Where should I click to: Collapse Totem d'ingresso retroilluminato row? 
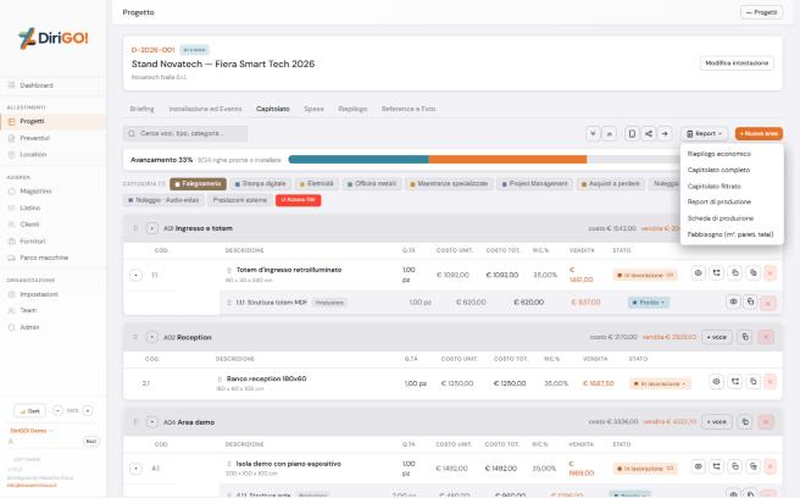(x=136, y=275)
